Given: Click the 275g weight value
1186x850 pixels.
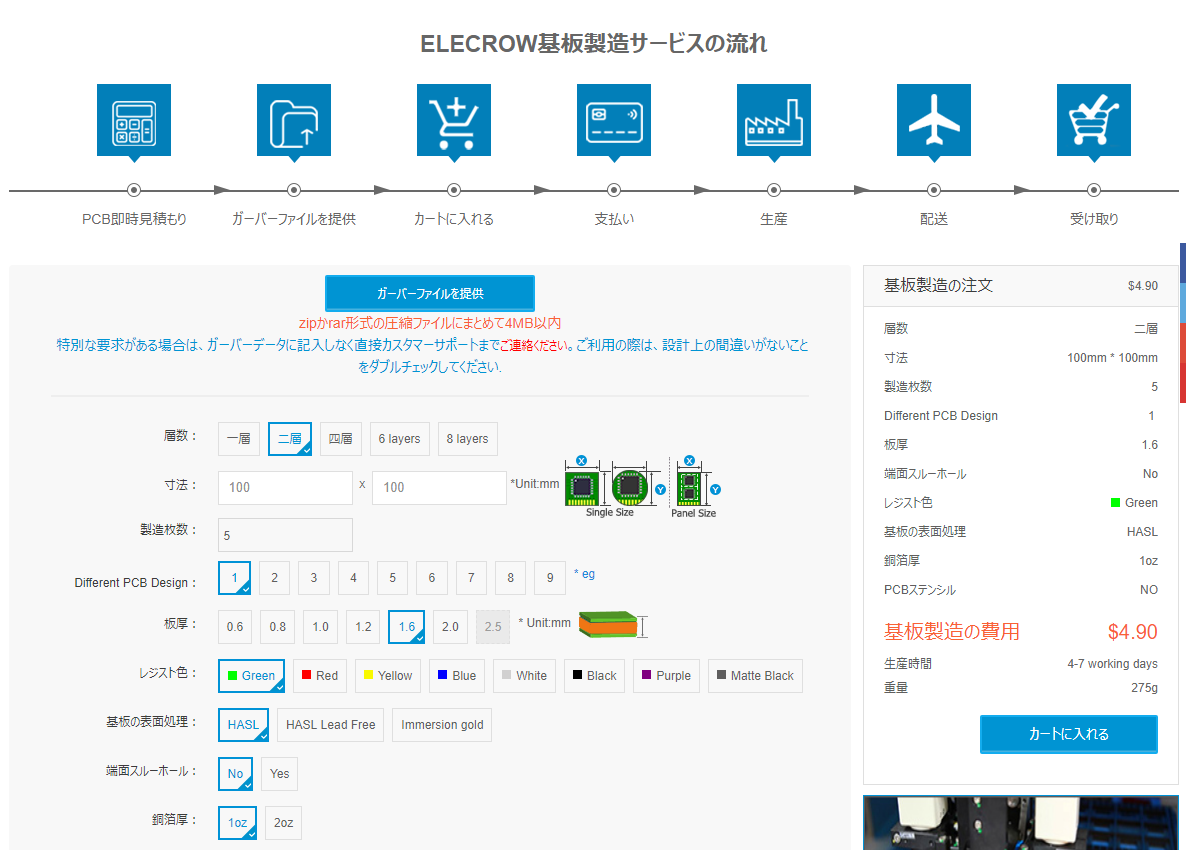Looking at the screenshot, I should point(1144,688).
